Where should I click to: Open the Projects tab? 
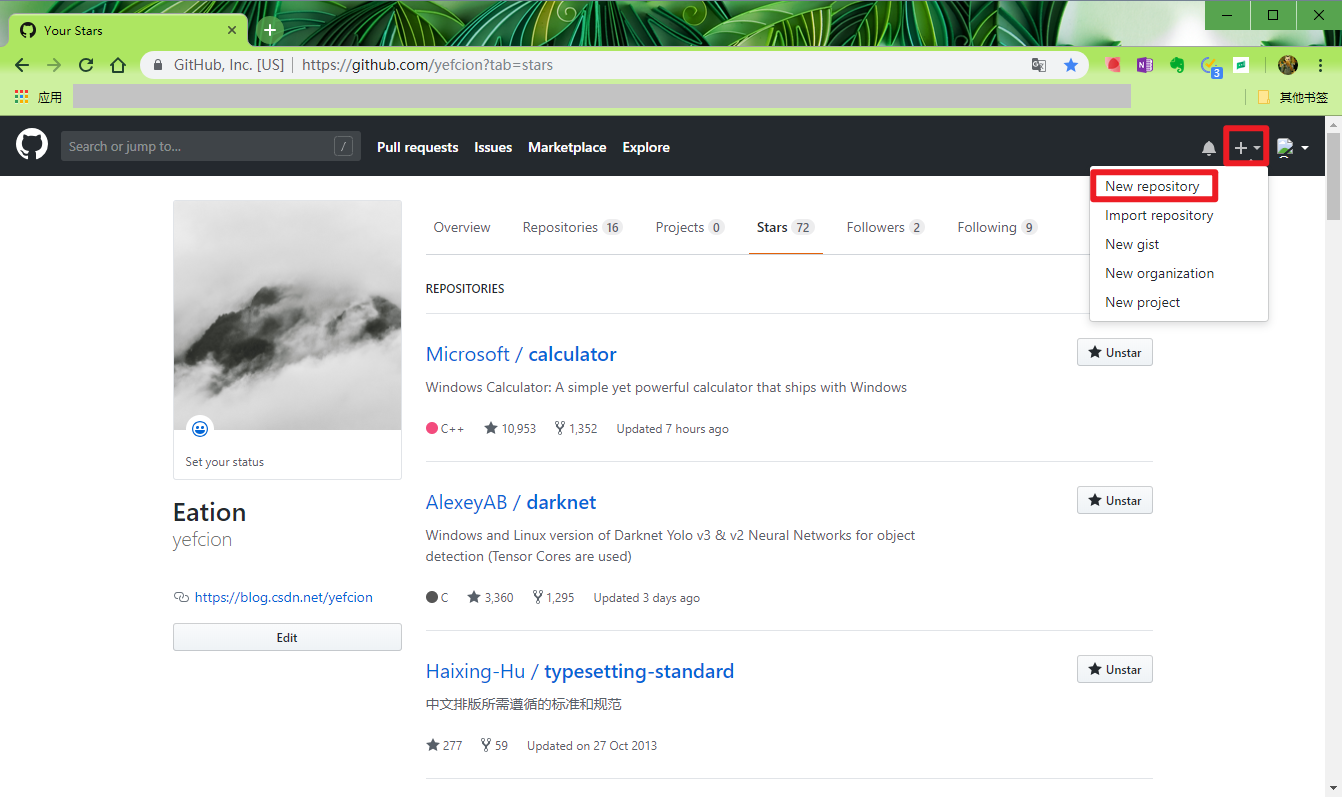[689, 227]
